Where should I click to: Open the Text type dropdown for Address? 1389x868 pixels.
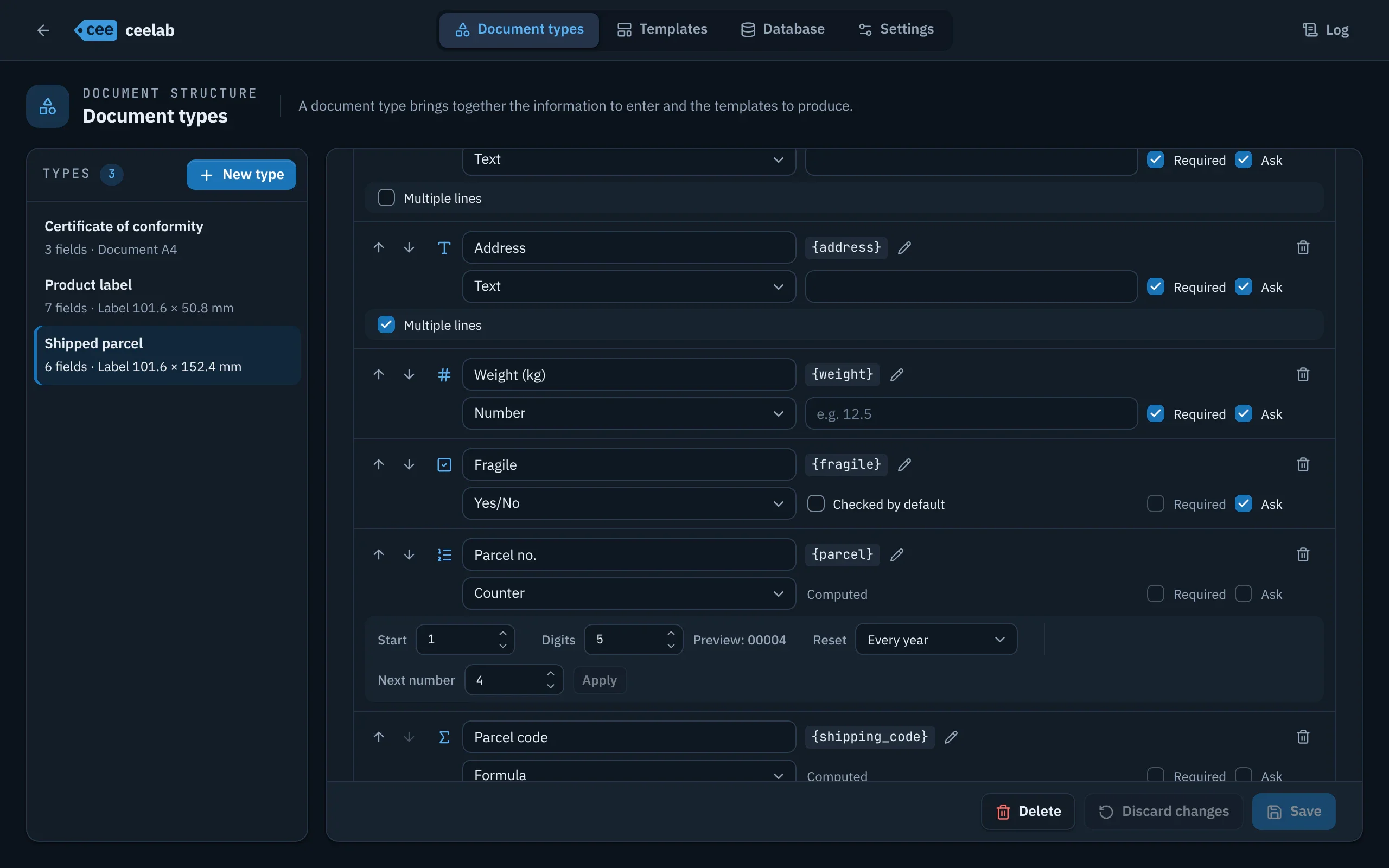[x=629, y=286]
